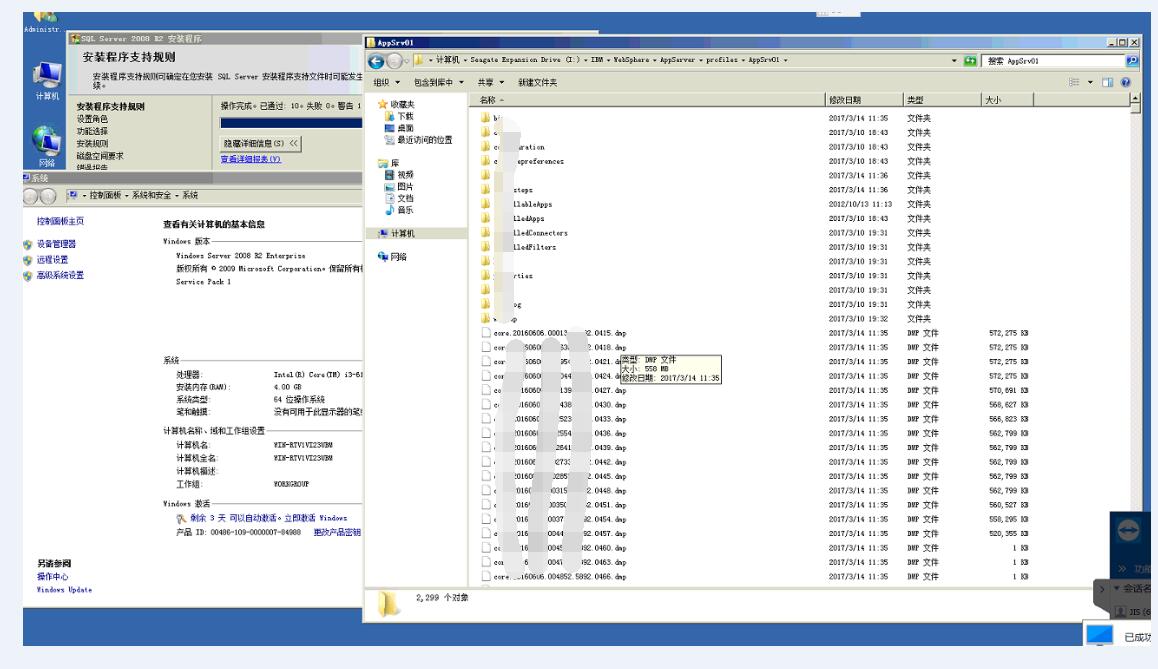Click SQL setup progress bar
The image size is (1158, 669).
(x=291, y=123)
